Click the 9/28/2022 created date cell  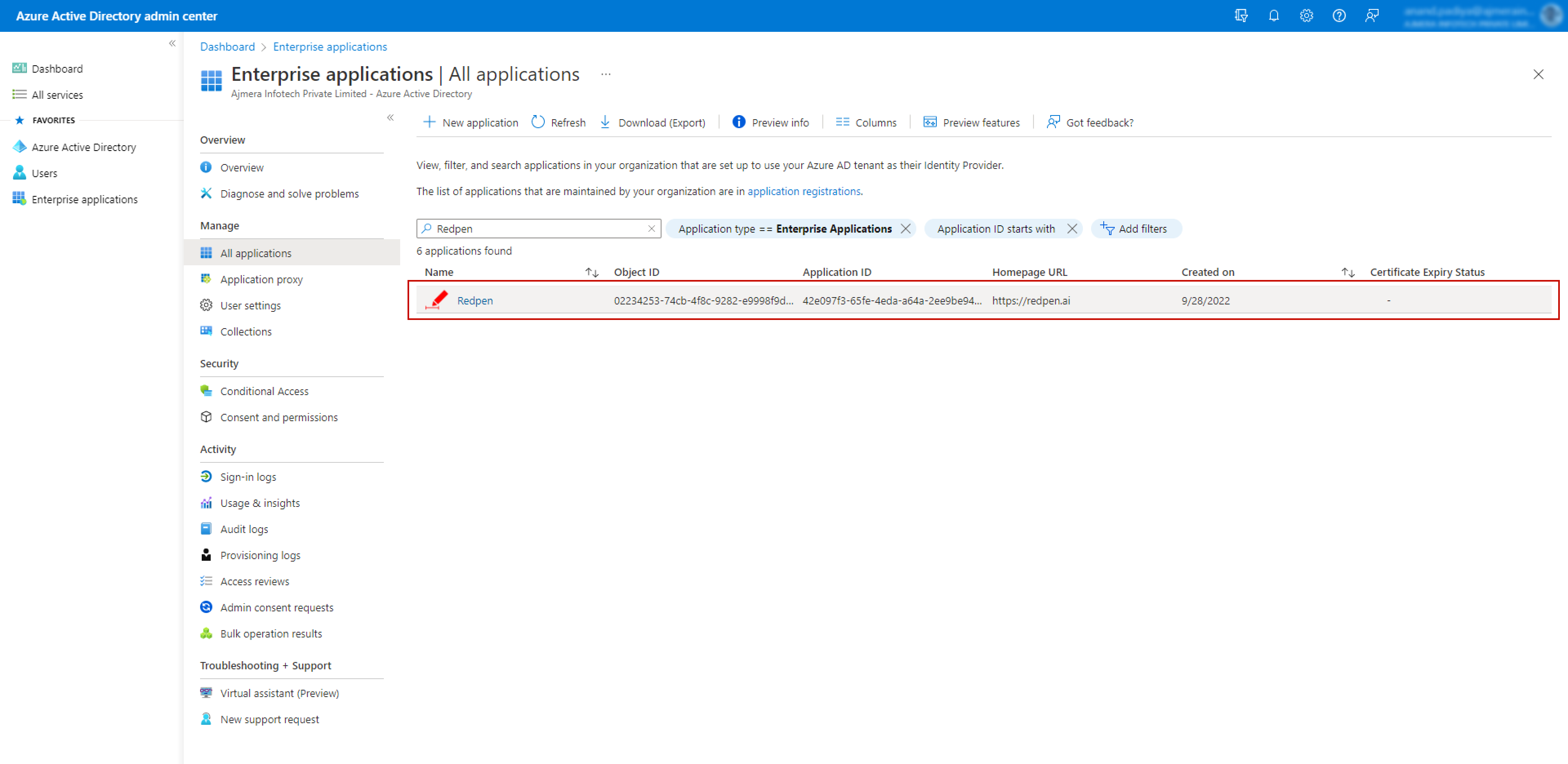(x=1205, y=300)
